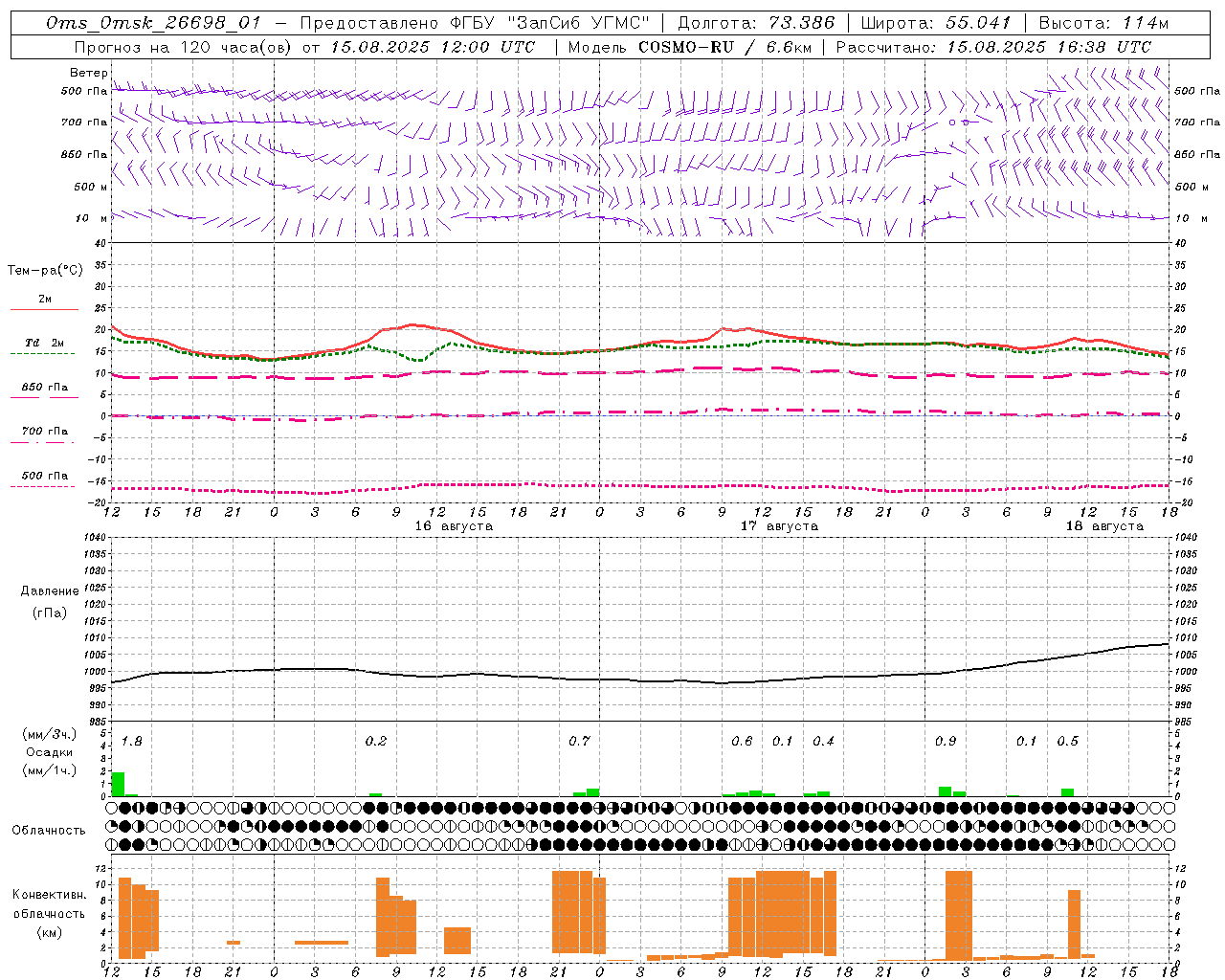Click the 500 гПа temperature legend entry
Viewport: 1225px width, 980px height.
pyautogui.click(x=45, y=476)
